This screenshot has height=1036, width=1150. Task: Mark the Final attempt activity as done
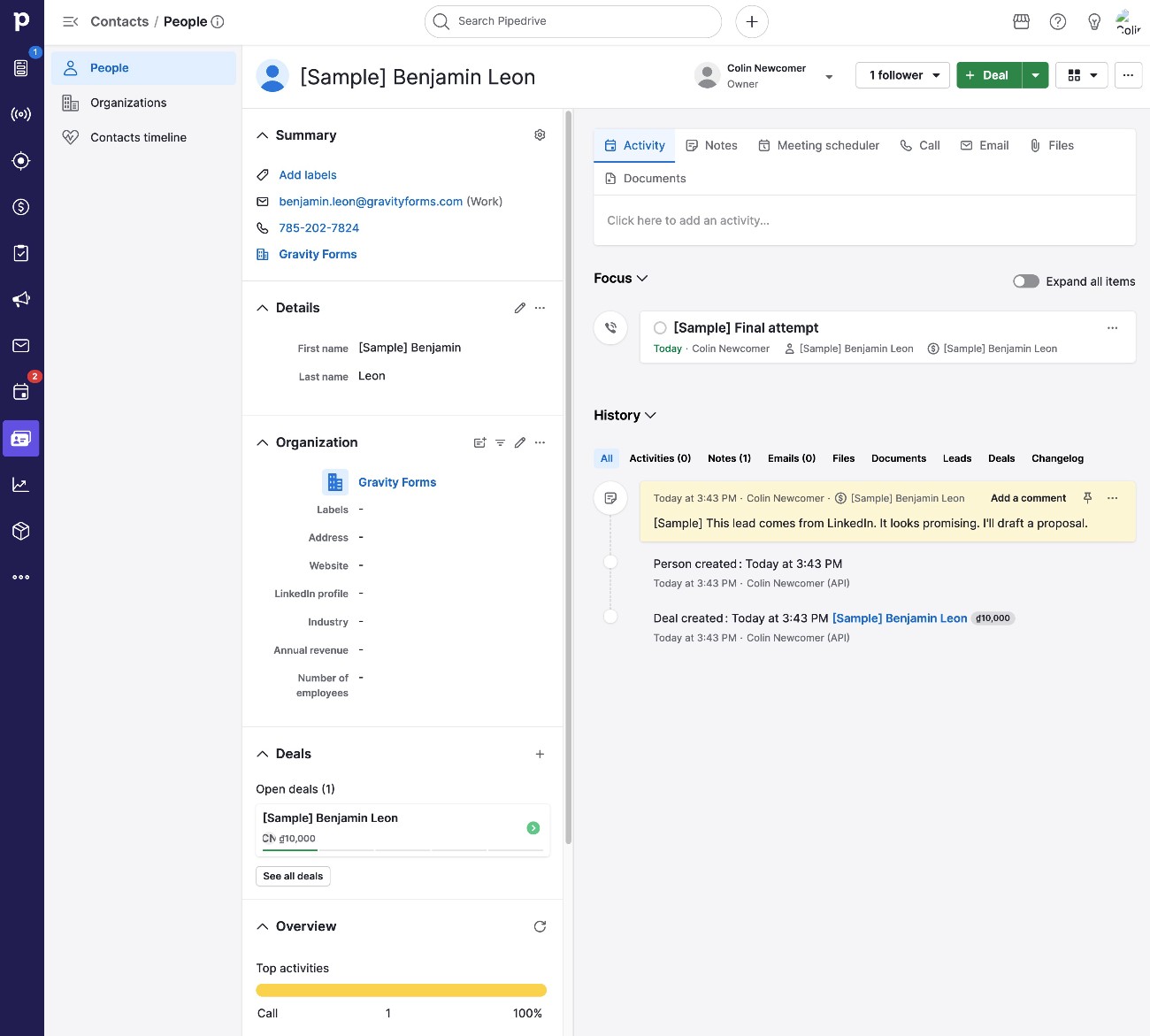click(x=660, y=327)
